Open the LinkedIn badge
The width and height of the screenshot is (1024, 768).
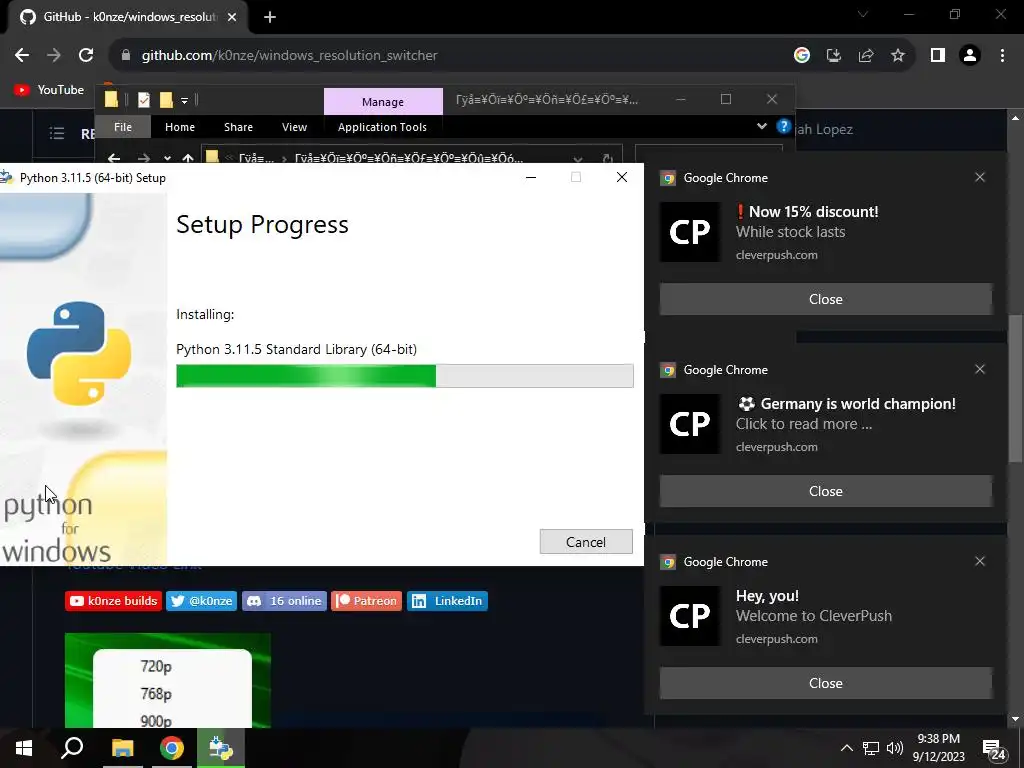coord(447,601)
